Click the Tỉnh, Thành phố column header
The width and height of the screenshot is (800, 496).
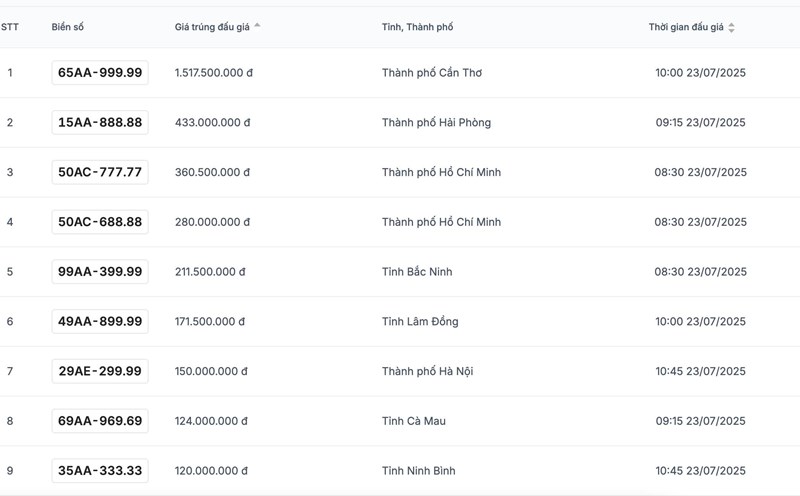(417, 27)
